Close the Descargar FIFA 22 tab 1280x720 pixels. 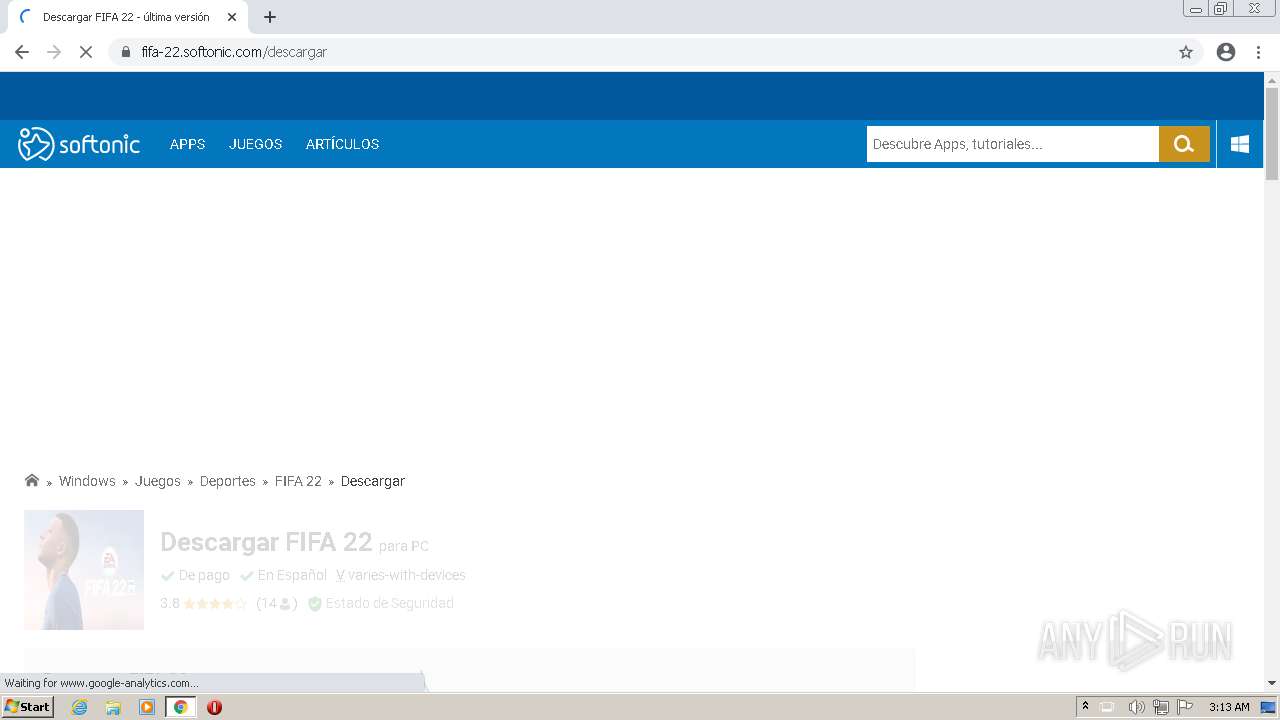point(232,17)
